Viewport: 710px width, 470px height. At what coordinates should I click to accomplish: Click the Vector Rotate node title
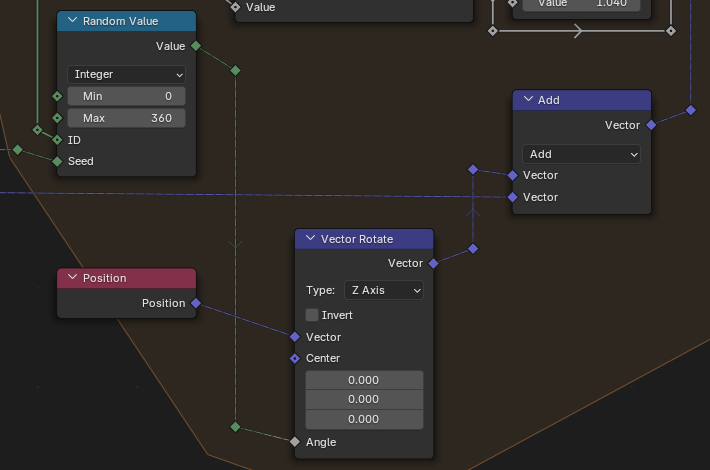(357, 239)
